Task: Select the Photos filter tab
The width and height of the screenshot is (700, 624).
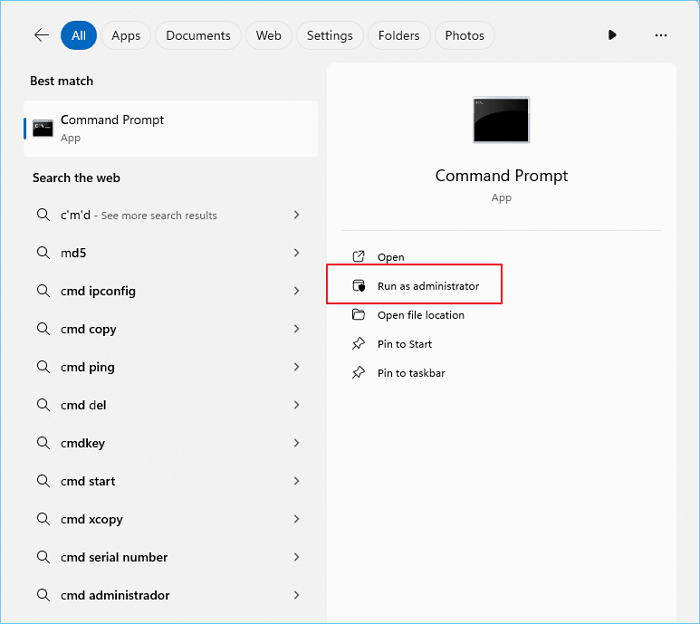Action: 464,35
